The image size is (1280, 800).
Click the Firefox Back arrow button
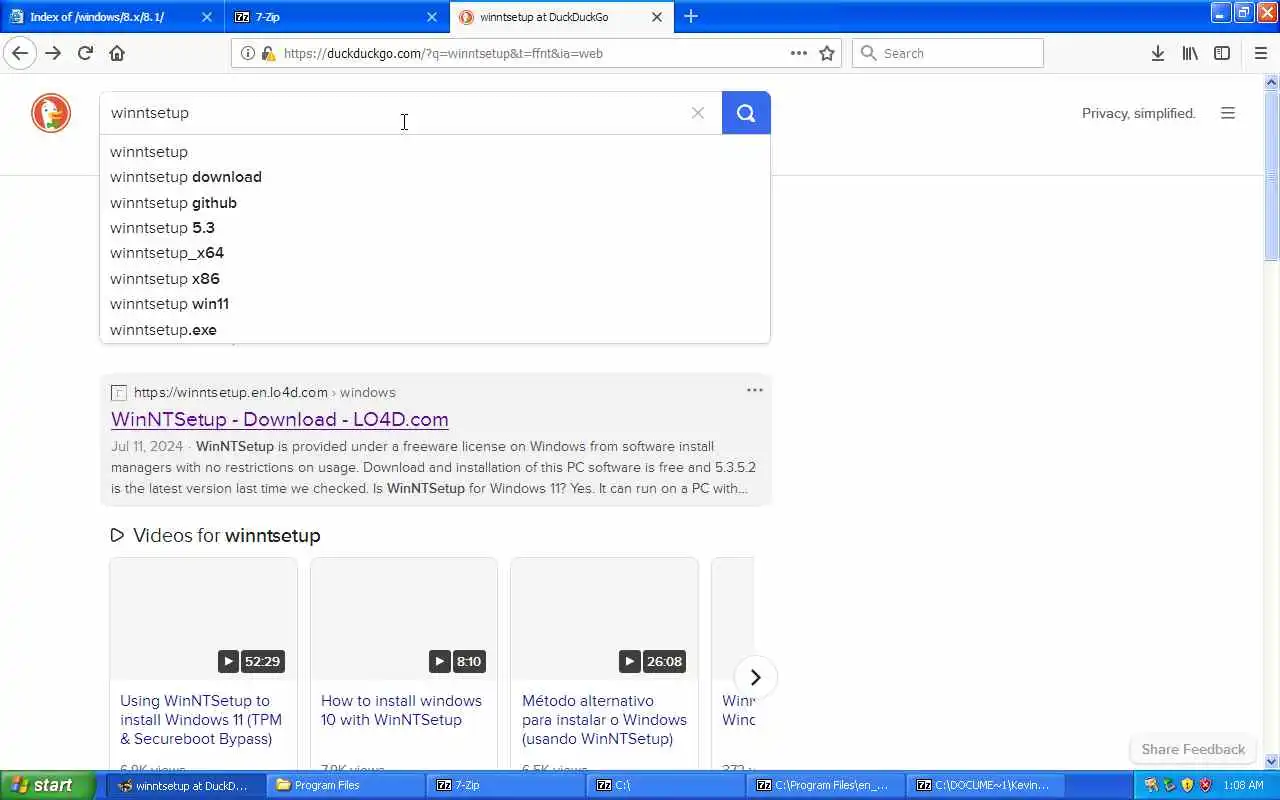pos(20,53)
